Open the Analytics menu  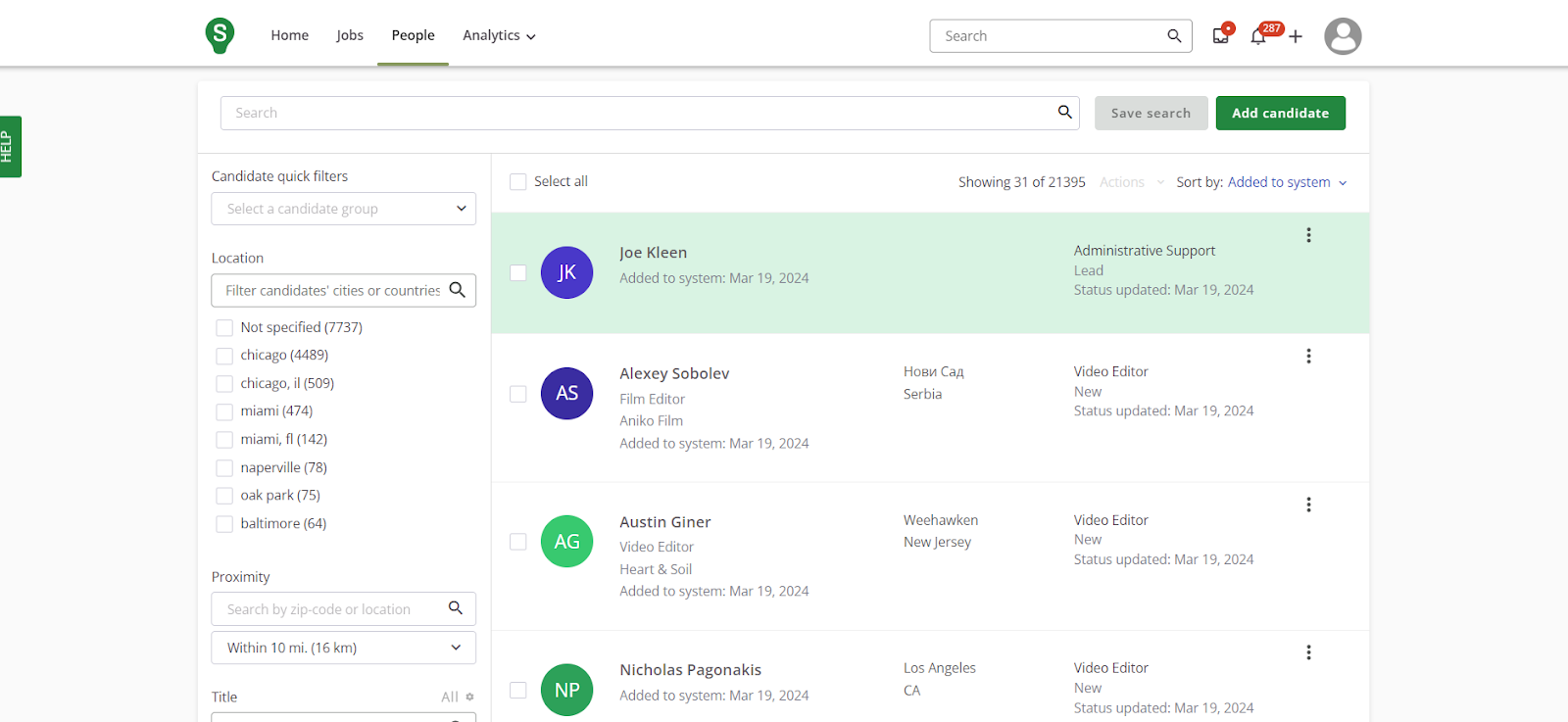[x=499, y=35]
